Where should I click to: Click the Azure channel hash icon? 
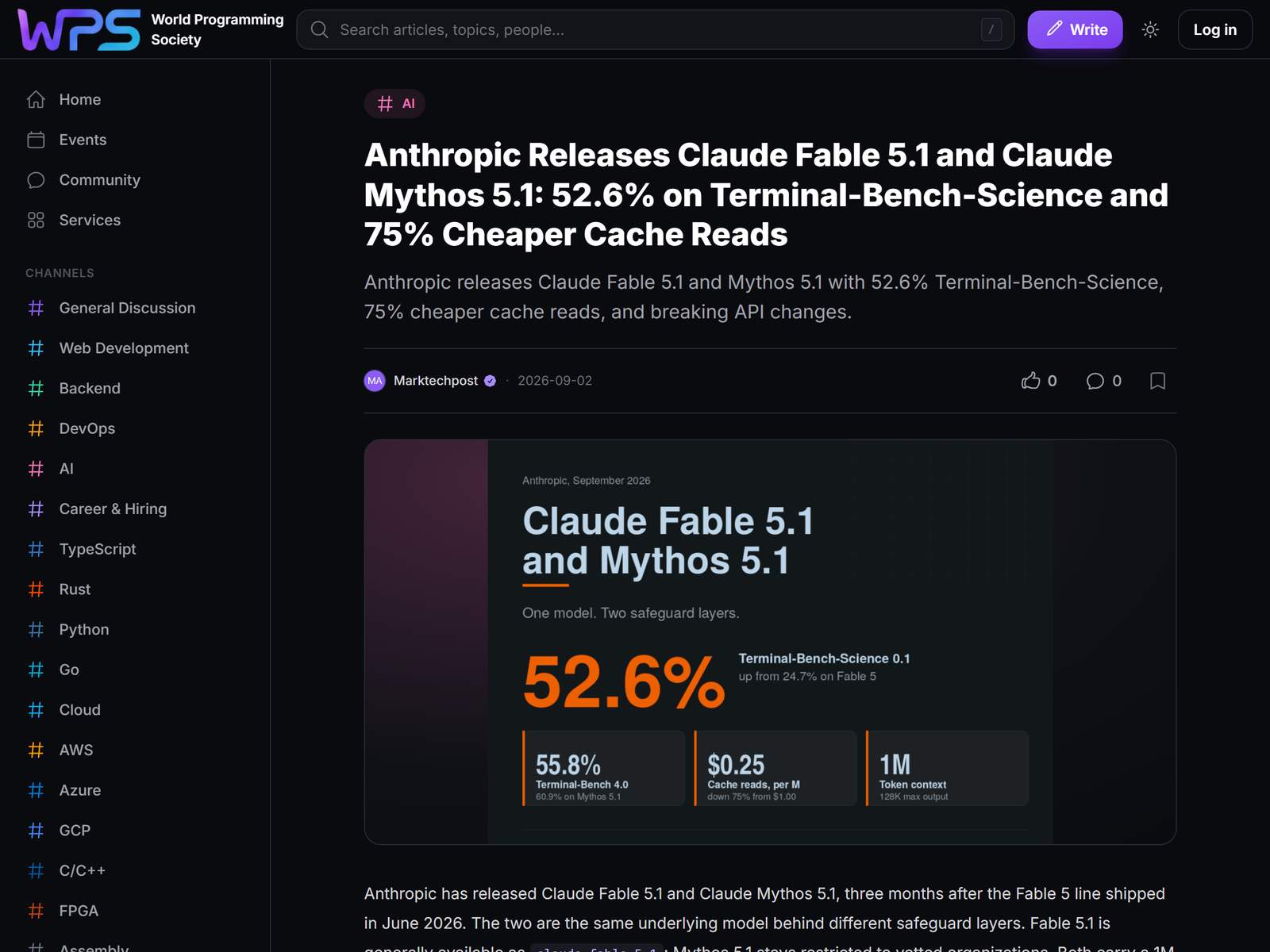[36, 790]
